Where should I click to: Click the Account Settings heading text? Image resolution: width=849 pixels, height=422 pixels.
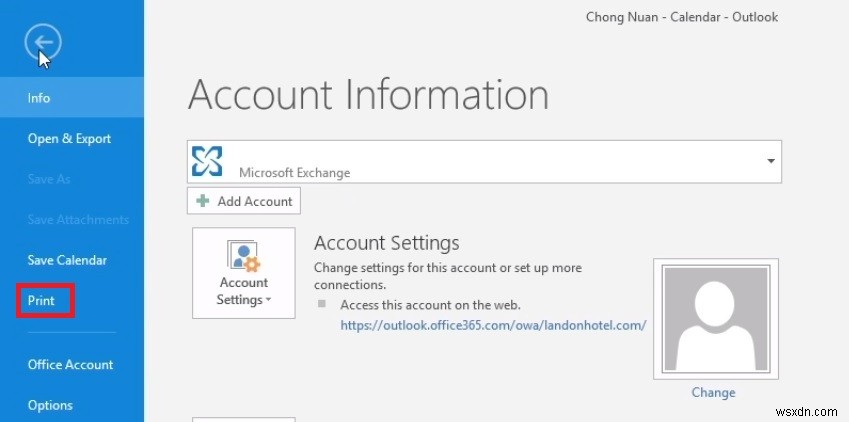point(387,243)
